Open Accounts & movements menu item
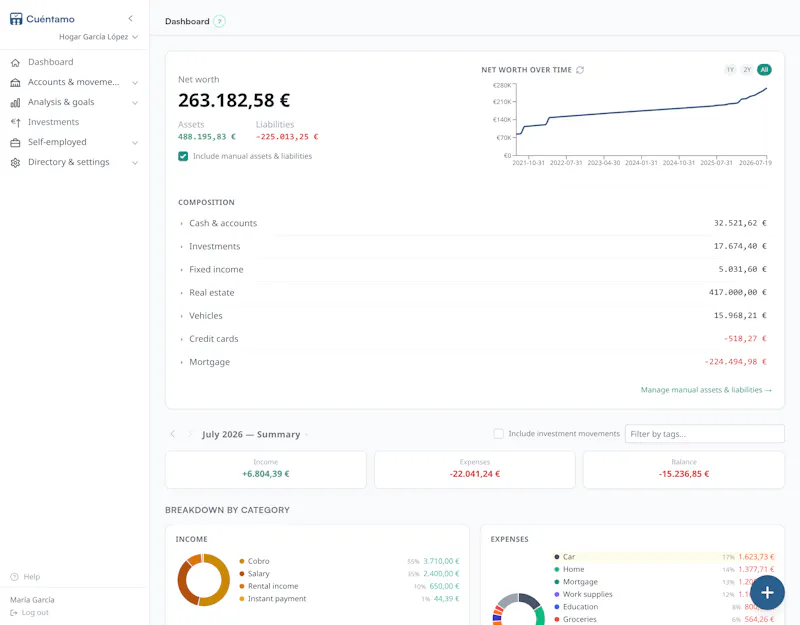Image resolution: width=800 pixels, height=625 pixels. pos(73,82)
